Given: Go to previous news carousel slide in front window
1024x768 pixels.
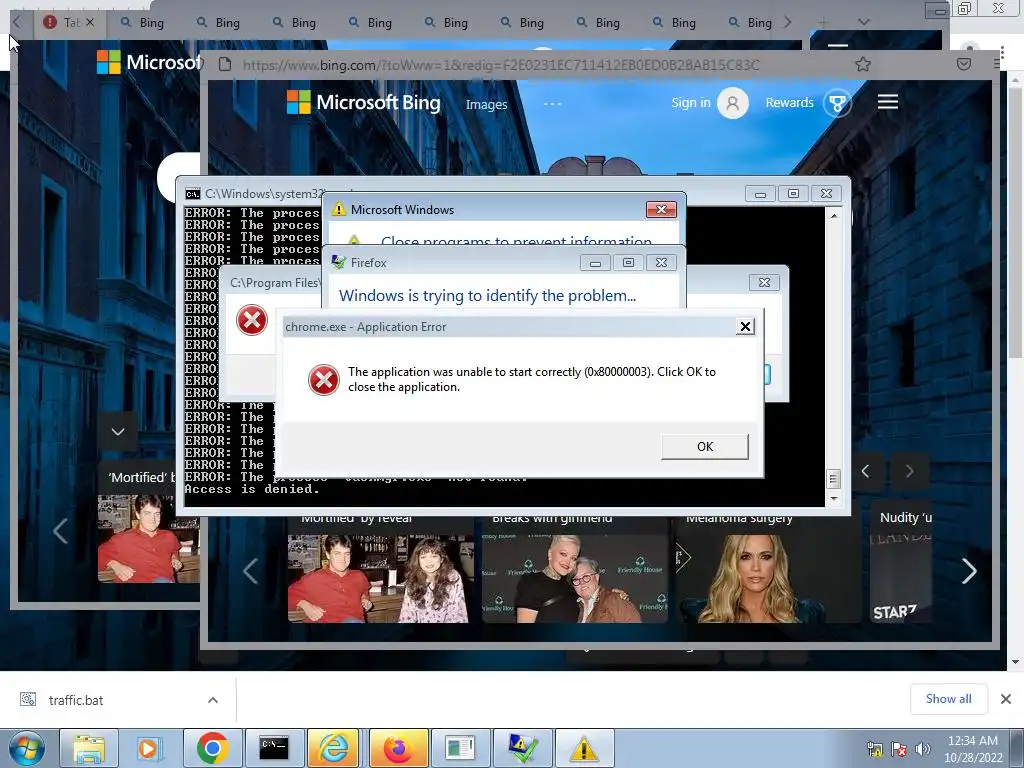Looking at the screenshot, I should point(250,571).
